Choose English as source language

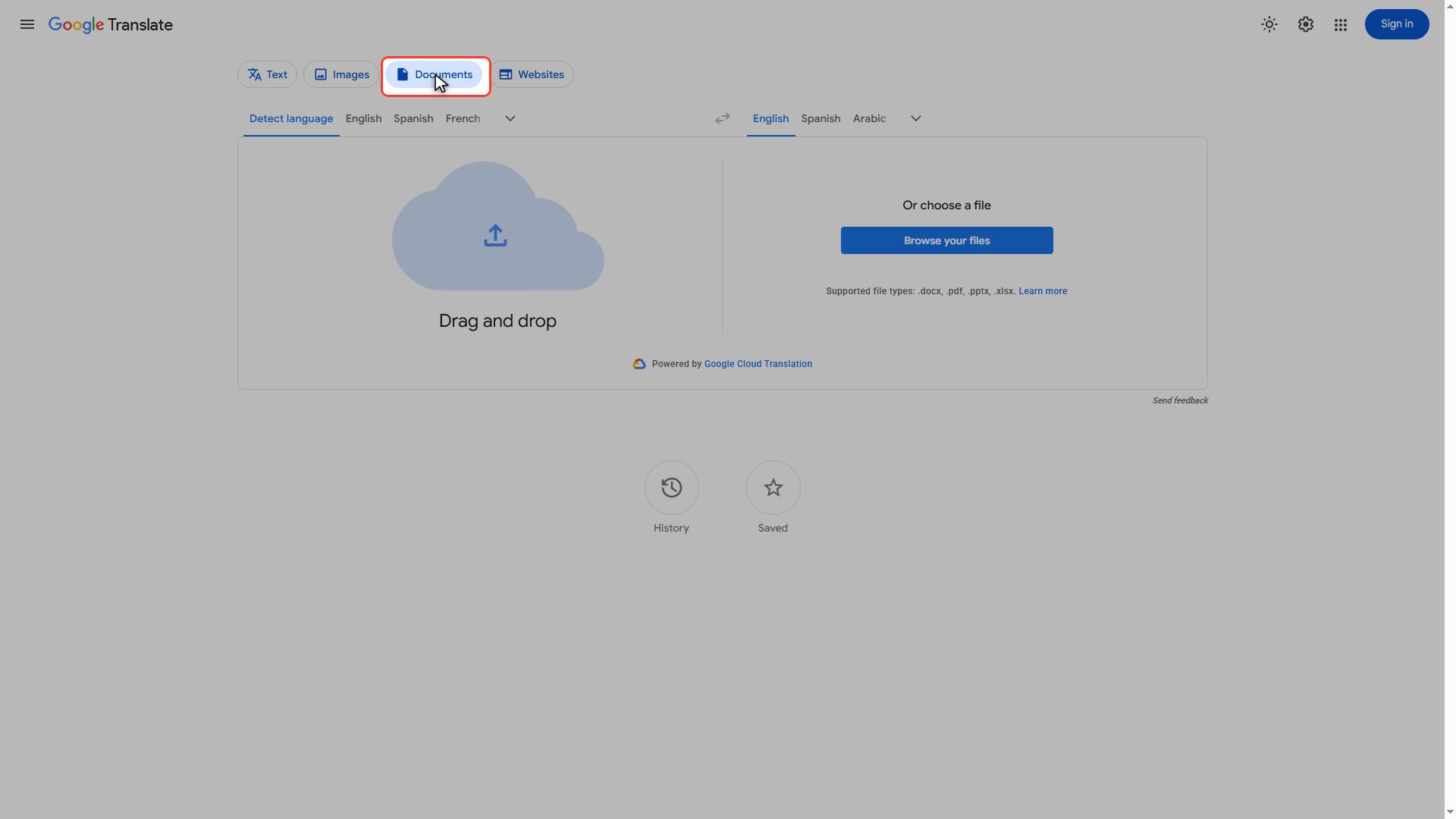363,118
